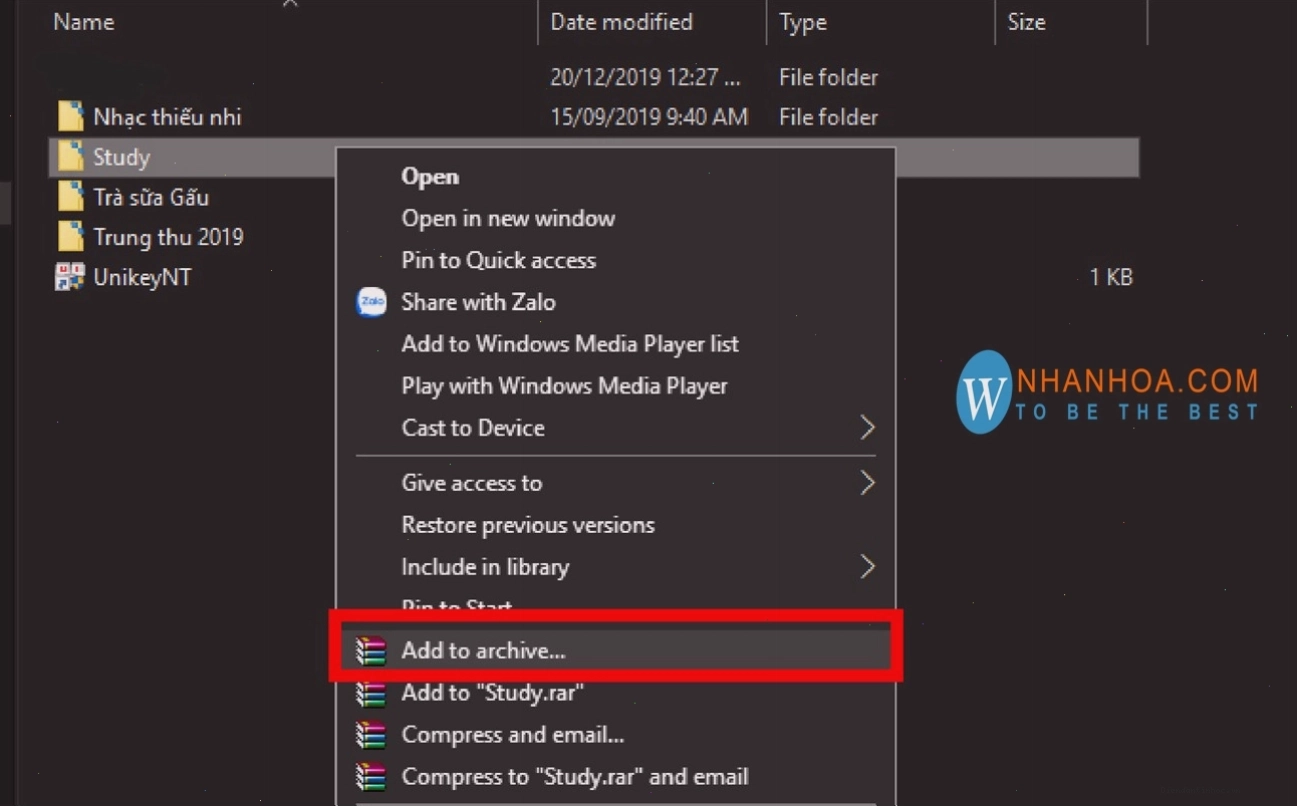Choose Add to "Study.rar" option
The height and width of the screenshot is (807, 1297).
point(492,693)
